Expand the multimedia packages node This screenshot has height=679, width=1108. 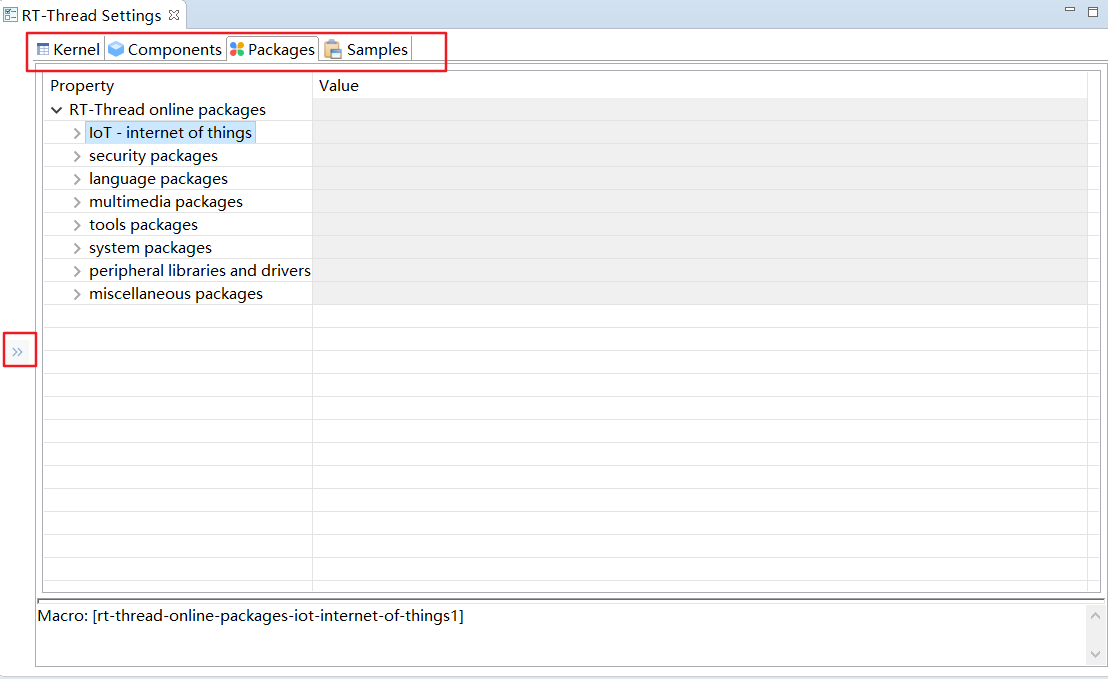click(77, 202)
